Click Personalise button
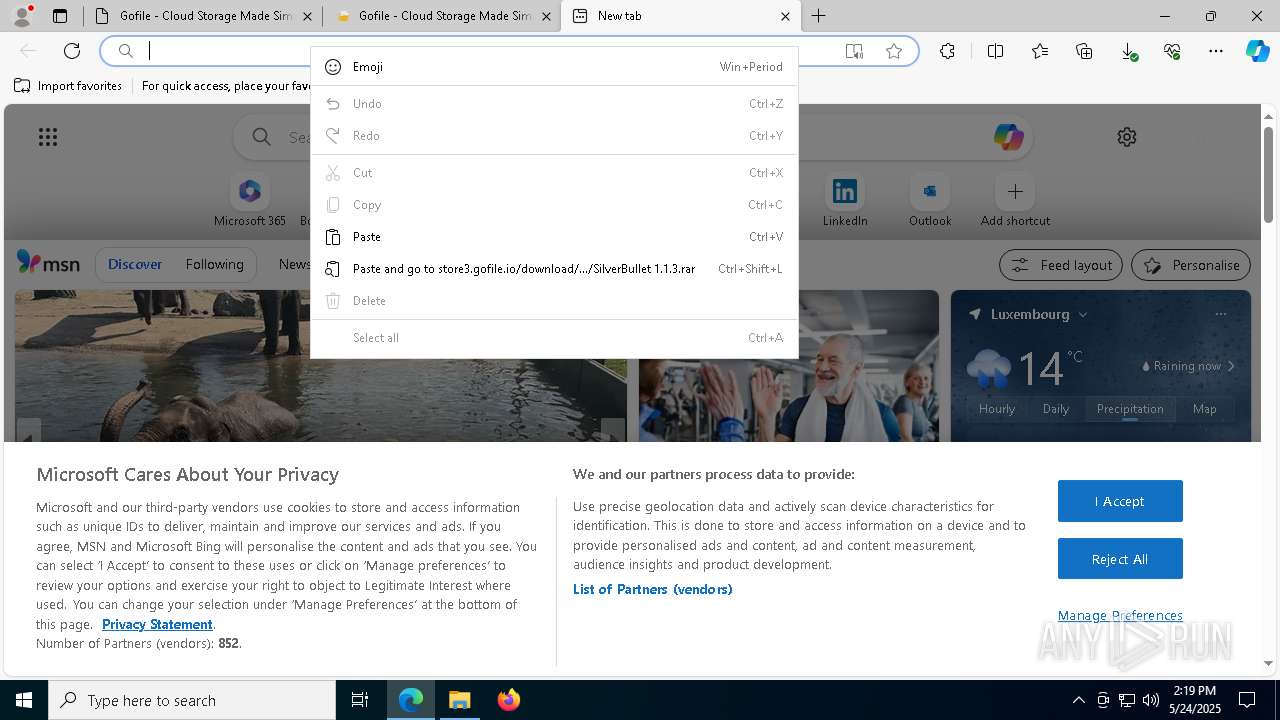Screen dimensions: 1280x720 1191,265
